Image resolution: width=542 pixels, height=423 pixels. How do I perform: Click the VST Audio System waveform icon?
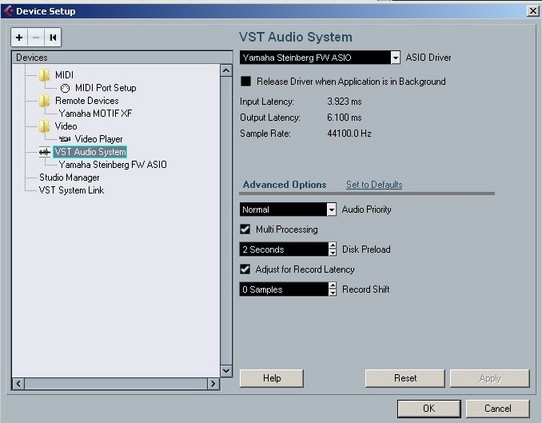(x=45, y=152)
